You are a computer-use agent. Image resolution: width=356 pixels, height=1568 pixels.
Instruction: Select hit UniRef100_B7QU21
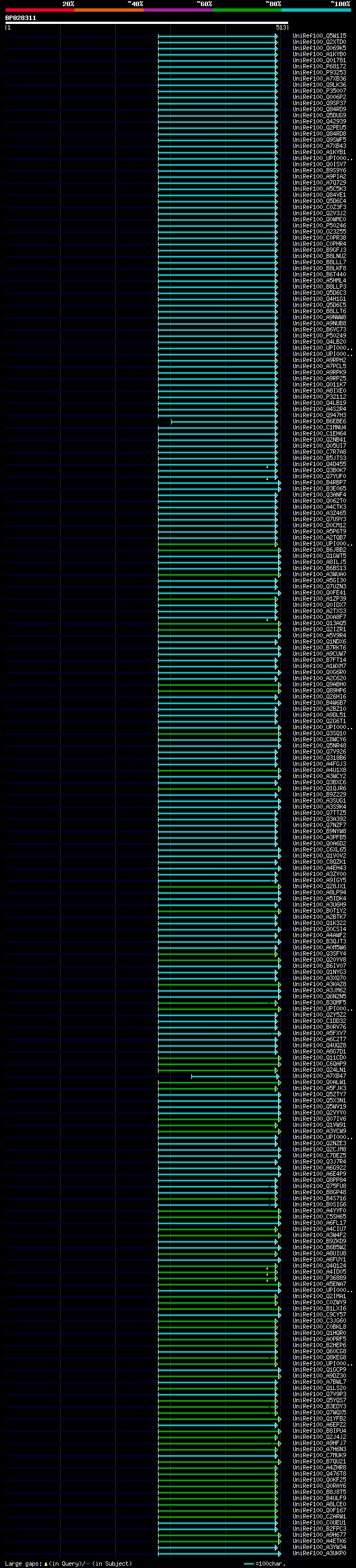(319, 1461)
